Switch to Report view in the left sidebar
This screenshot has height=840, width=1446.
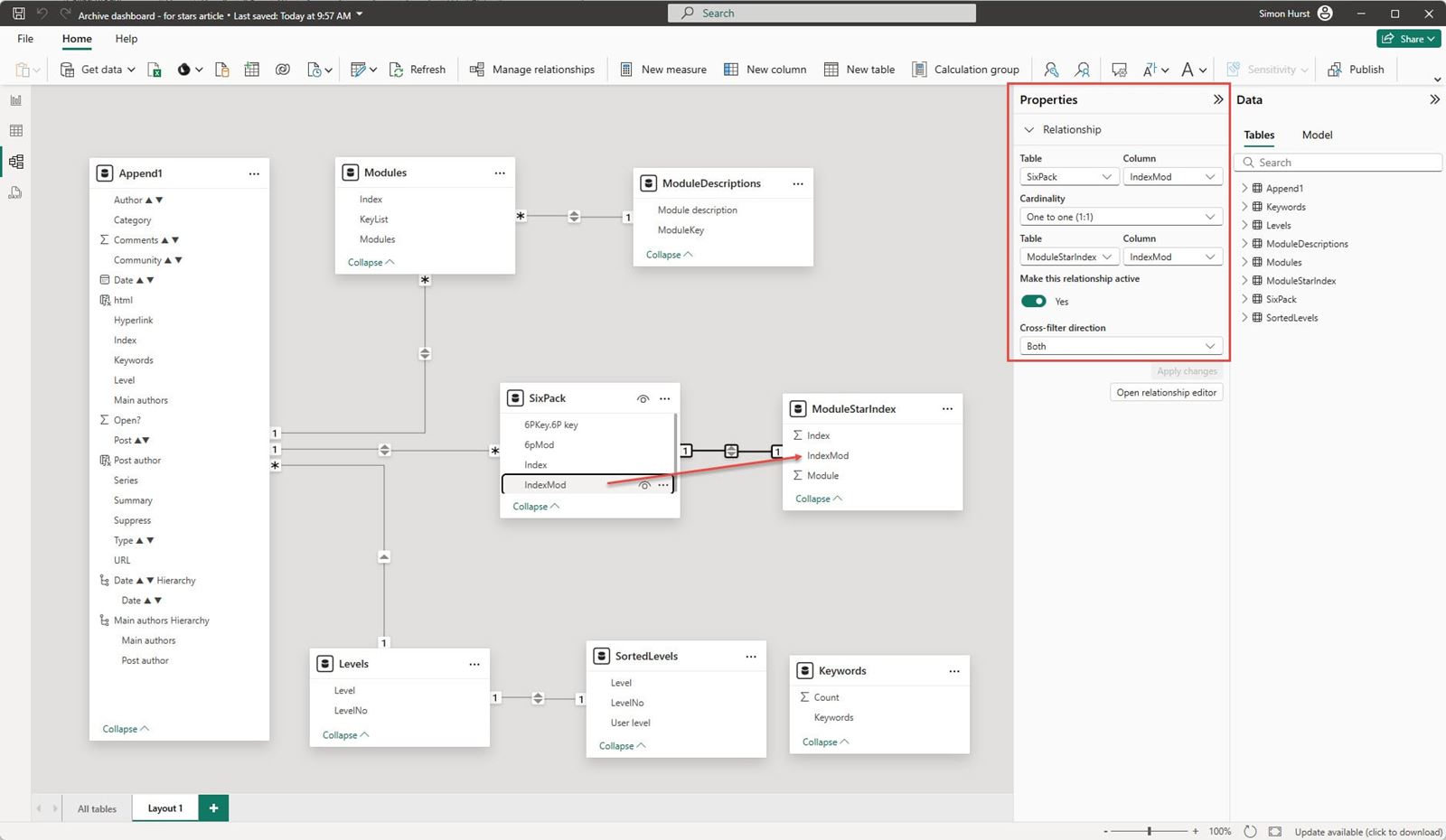(x=14, y=100)
